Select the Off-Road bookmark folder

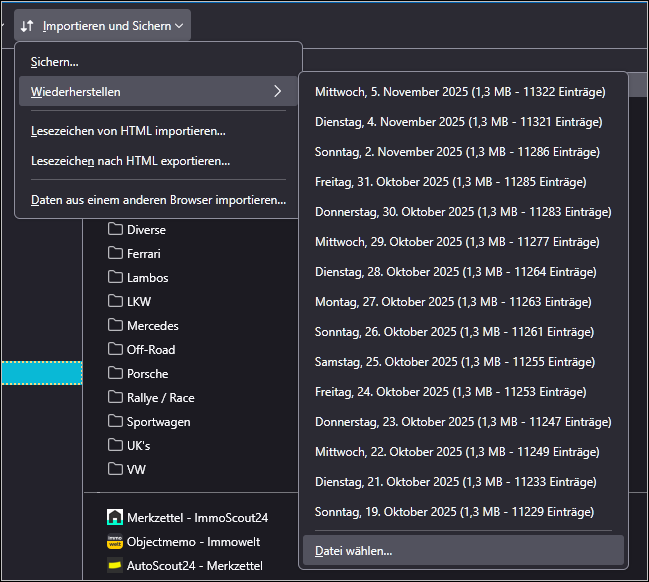coord(150,350)
